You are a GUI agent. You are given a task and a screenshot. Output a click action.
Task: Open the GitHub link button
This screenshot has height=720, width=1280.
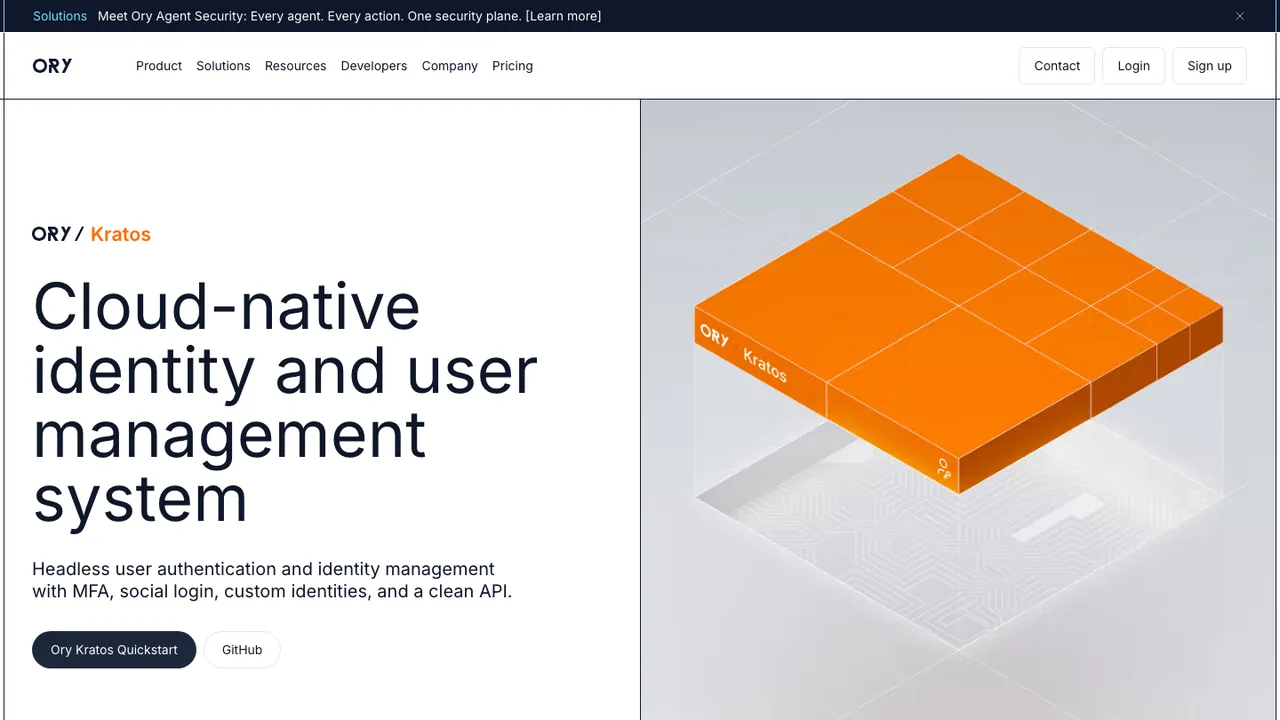pyautogui.click(x=242, y=650)
